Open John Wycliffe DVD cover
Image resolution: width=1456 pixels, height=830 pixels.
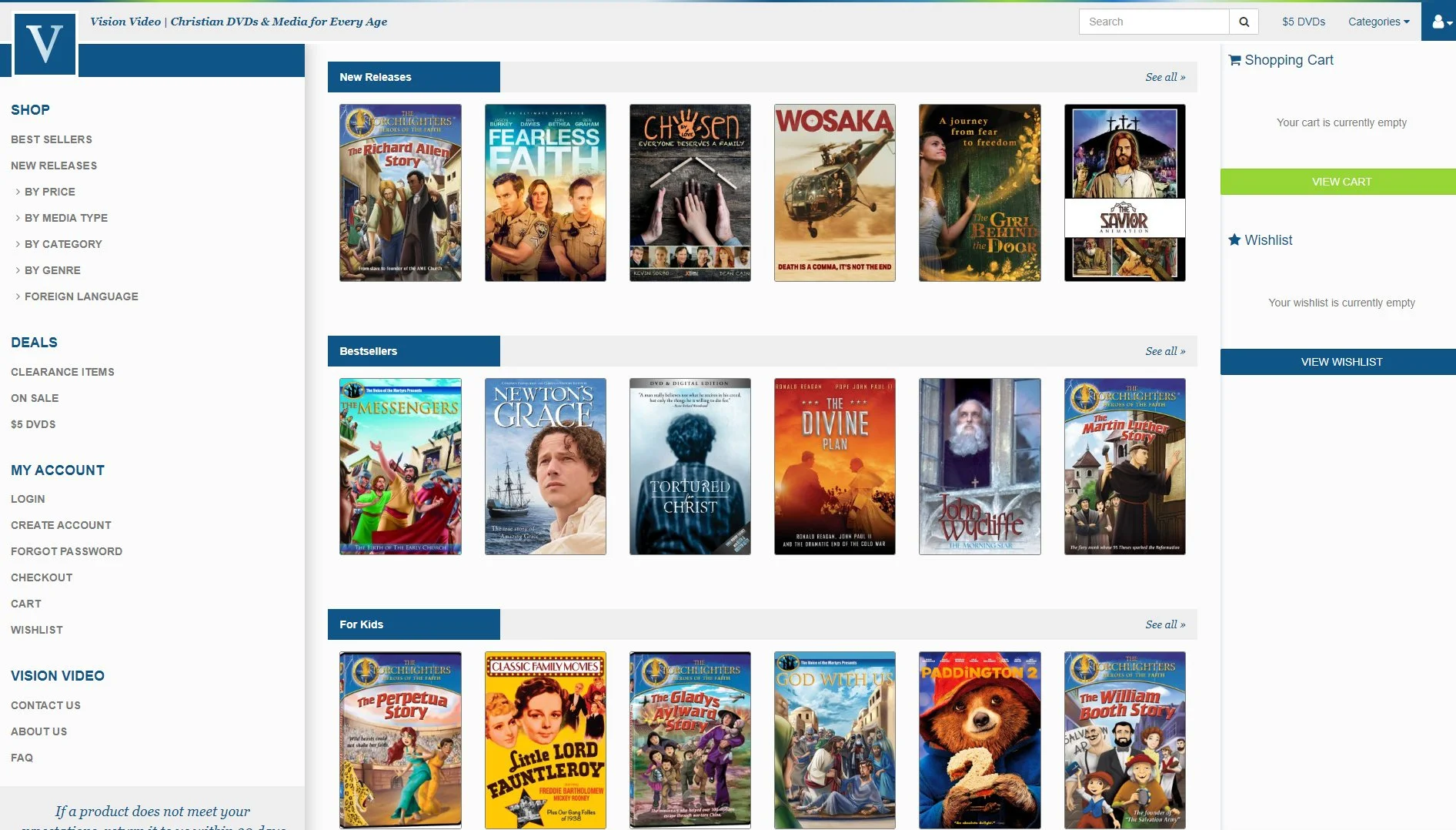[x=980, y=467]
